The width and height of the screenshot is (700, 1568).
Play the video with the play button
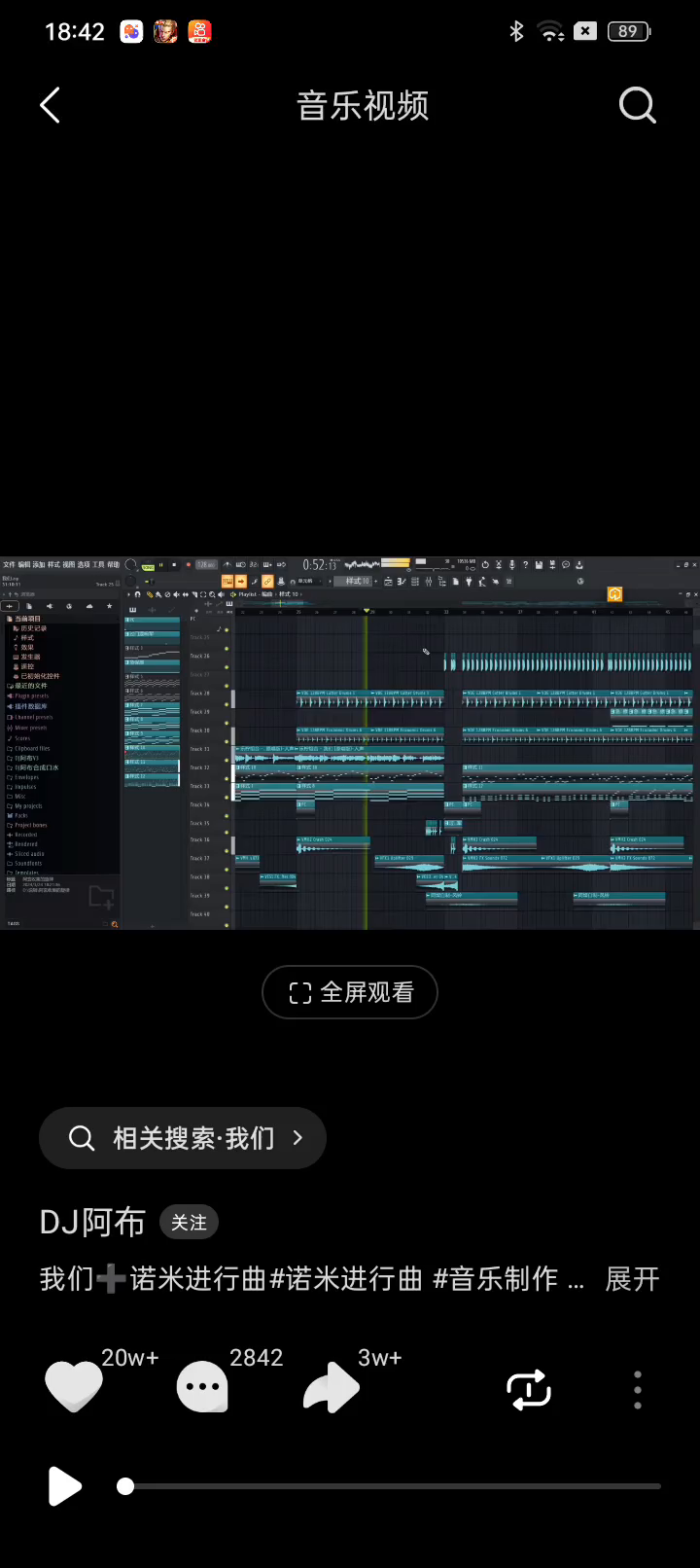point(64,1486)
